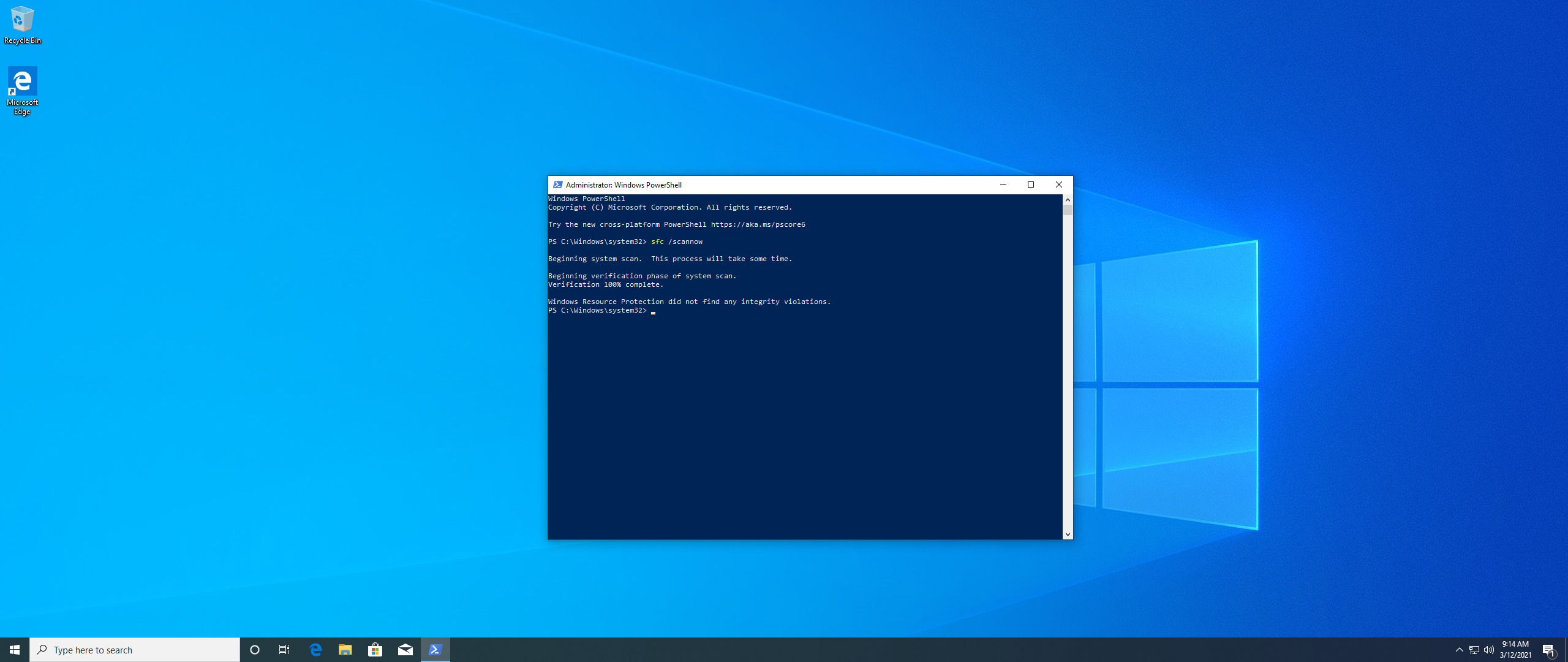
Task: Click the https://aka.ms/pscore6 text
Action: [x=758, y=224]
